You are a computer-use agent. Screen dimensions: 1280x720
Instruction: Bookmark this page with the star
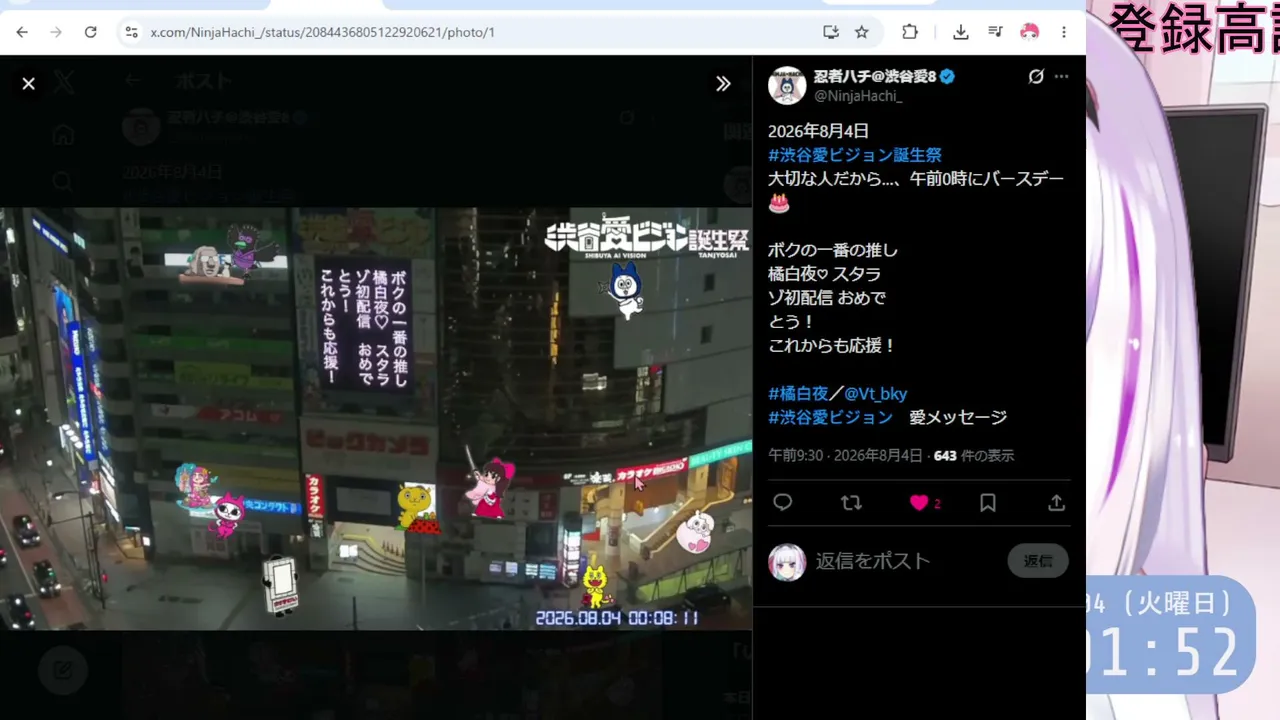click(x=862, y=32)
